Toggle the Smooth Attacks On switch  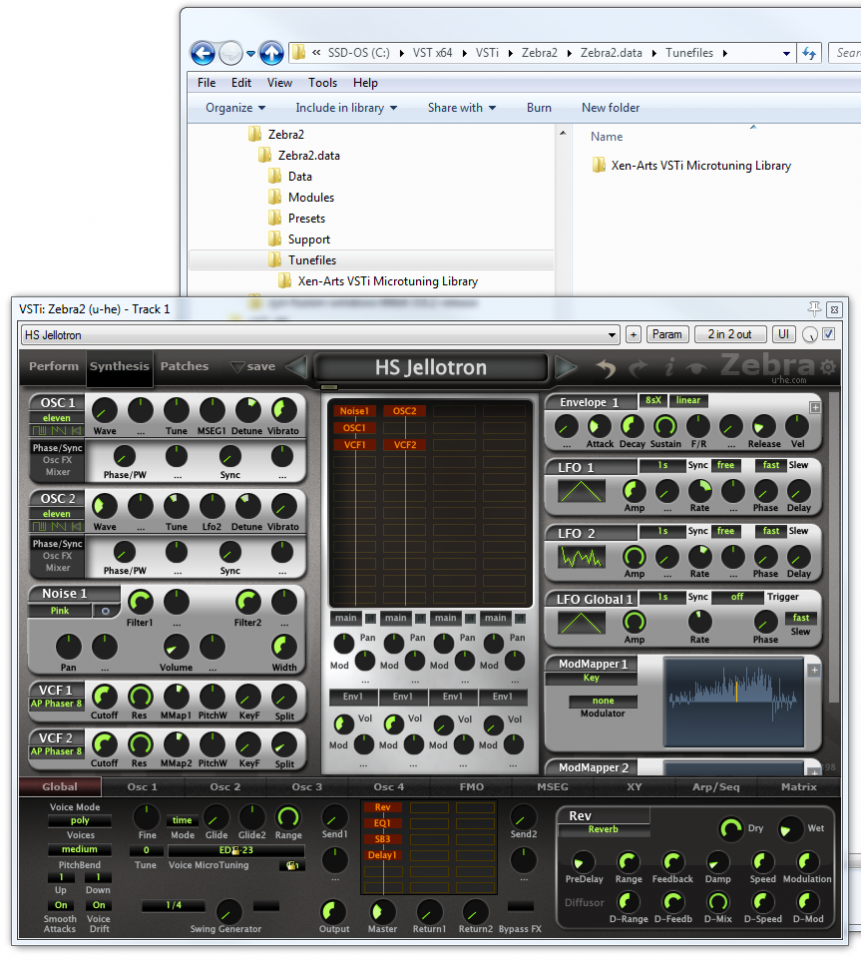(60, 905)
